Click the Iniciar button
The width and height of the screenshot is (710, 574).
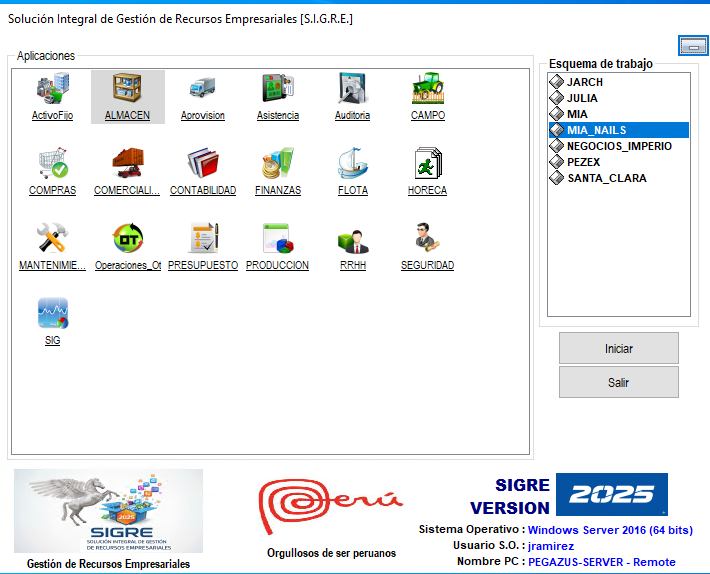pyautogui.click(x=618, y=349)
